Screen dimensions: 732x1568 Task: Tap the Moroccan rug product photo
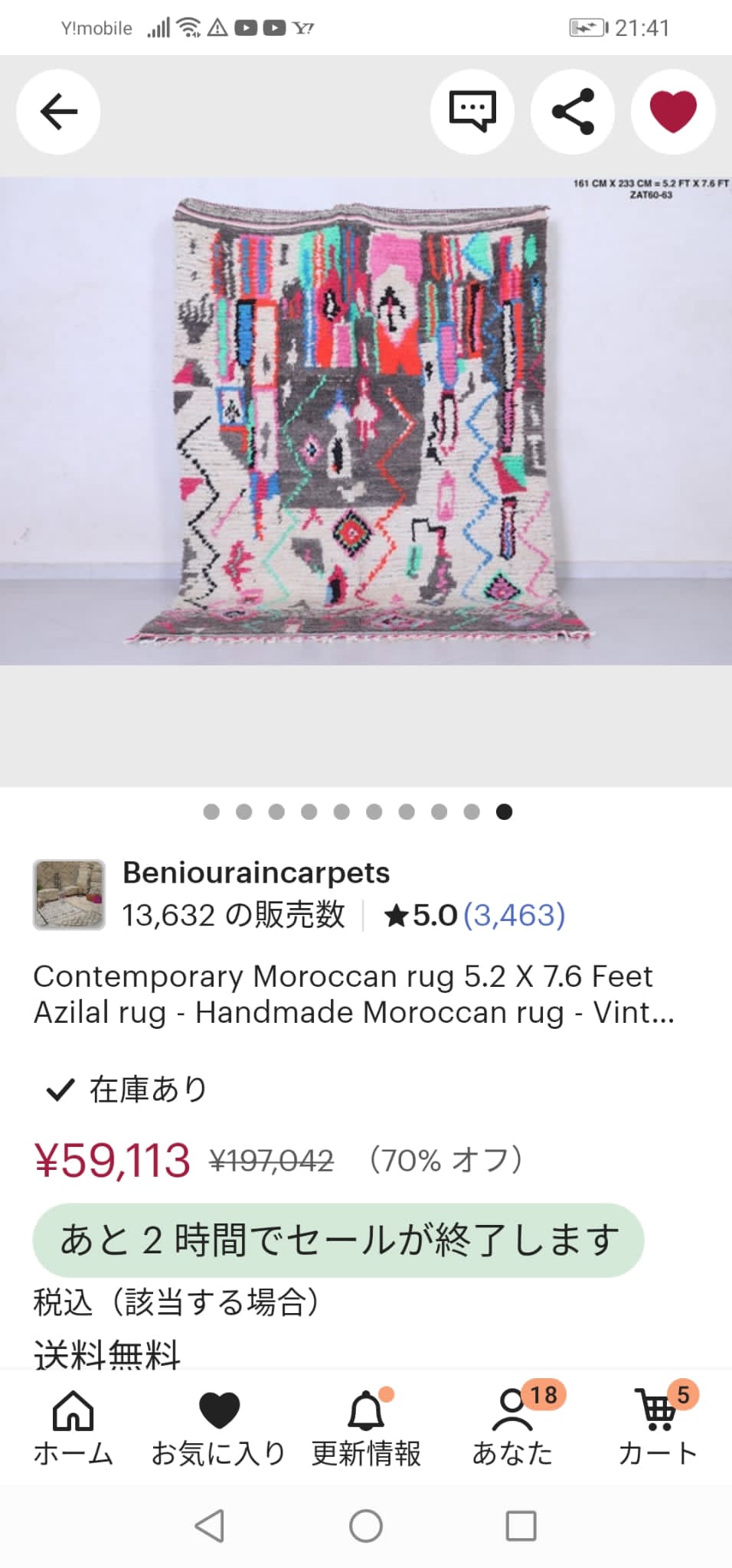[366, 421]
